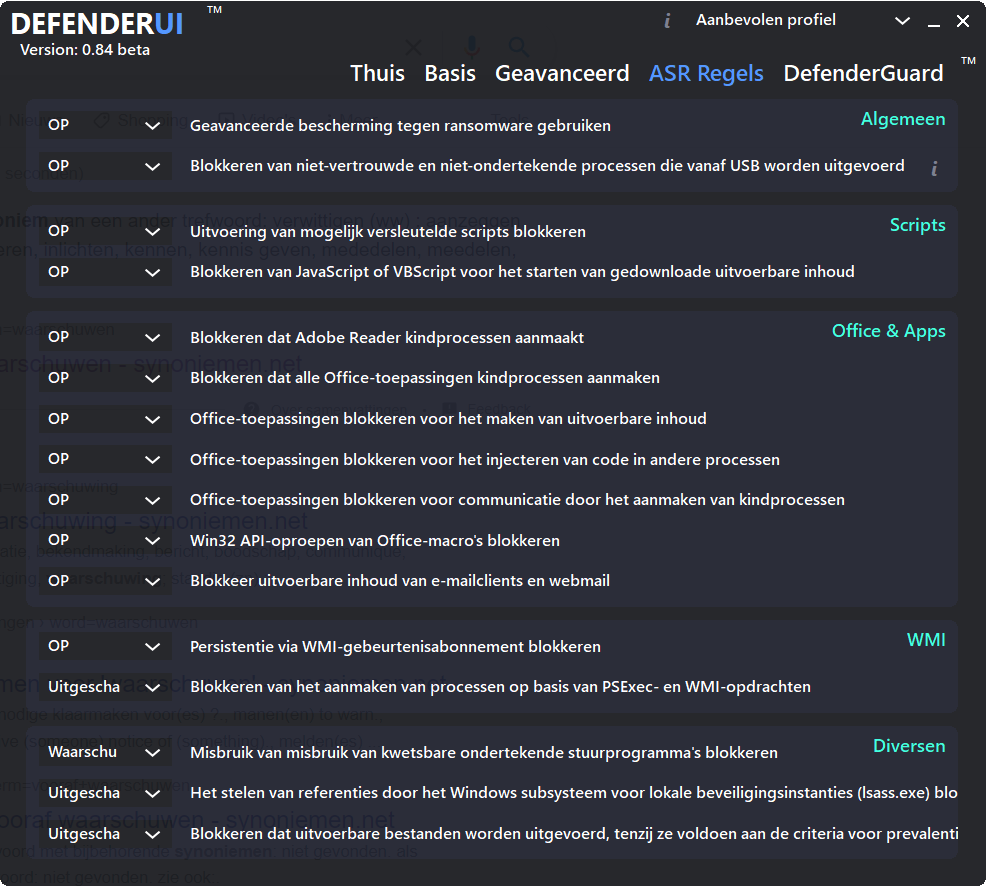Go to the Geavanceerd tab

click(562, 73)
